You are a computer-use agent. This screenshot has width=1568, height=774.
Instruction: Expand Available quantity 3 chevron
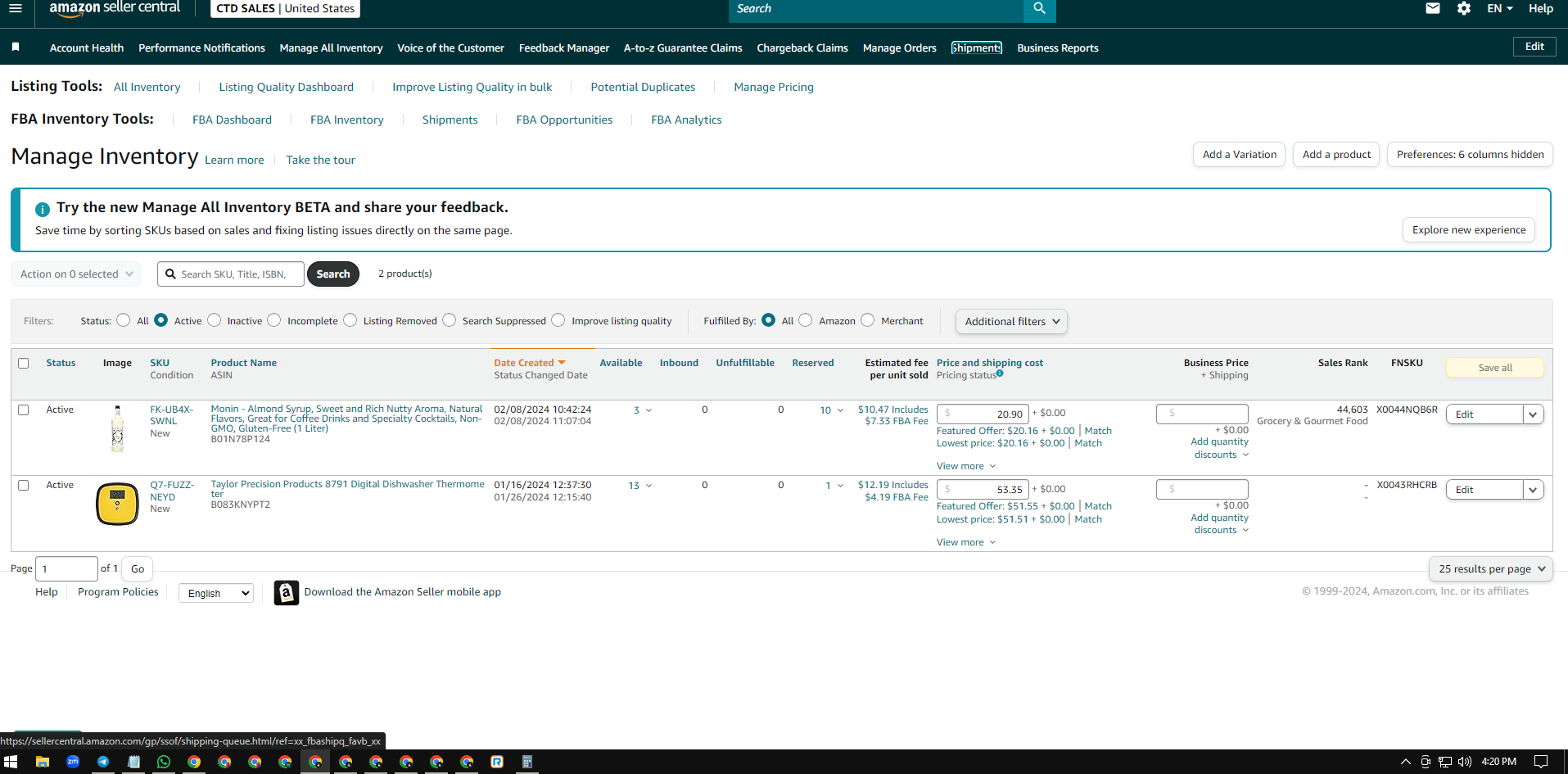click(648, 410)
